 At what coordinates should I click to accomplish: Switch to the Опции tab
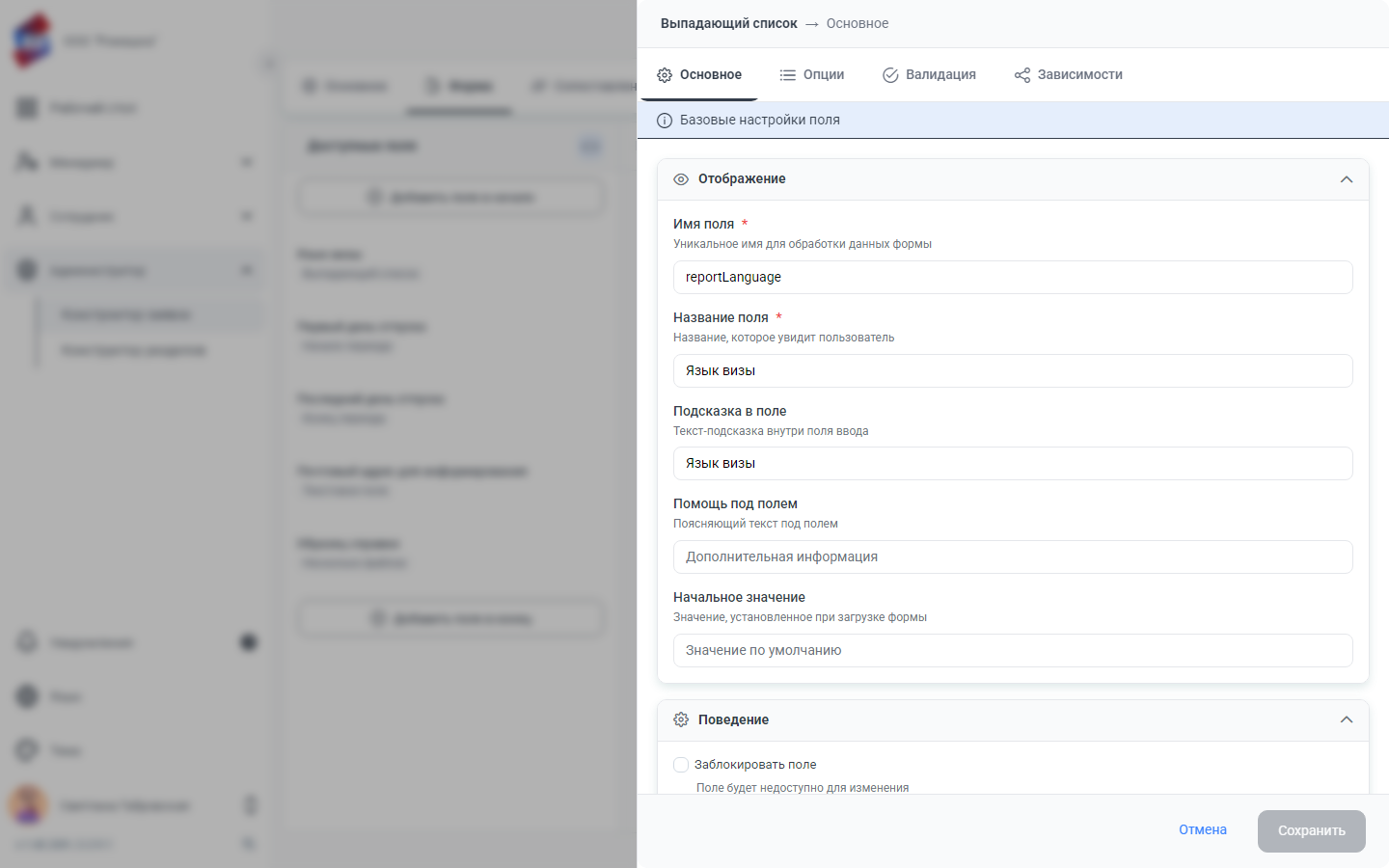coord(812,75)
